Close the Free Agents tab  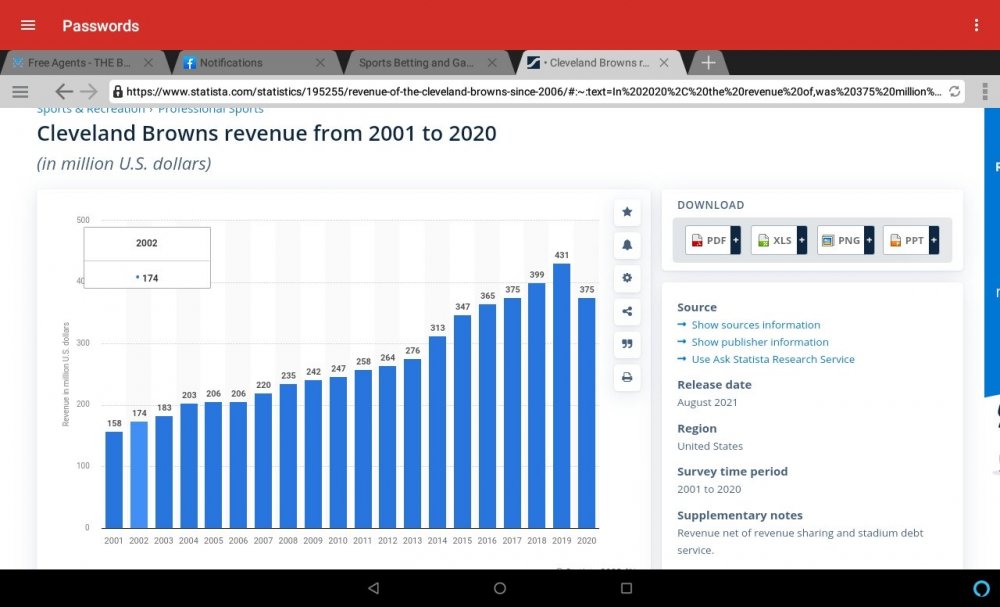(x=148, y=62)
